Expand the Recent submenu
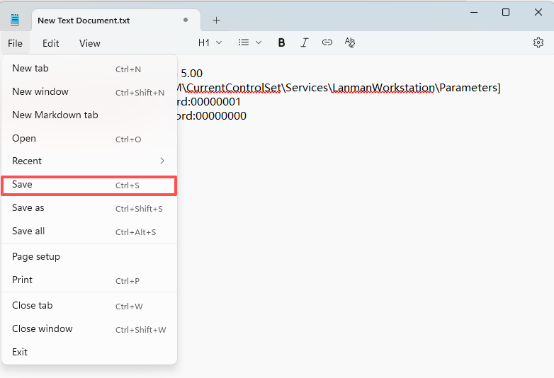The image size is (554, 378). point(89,161)
